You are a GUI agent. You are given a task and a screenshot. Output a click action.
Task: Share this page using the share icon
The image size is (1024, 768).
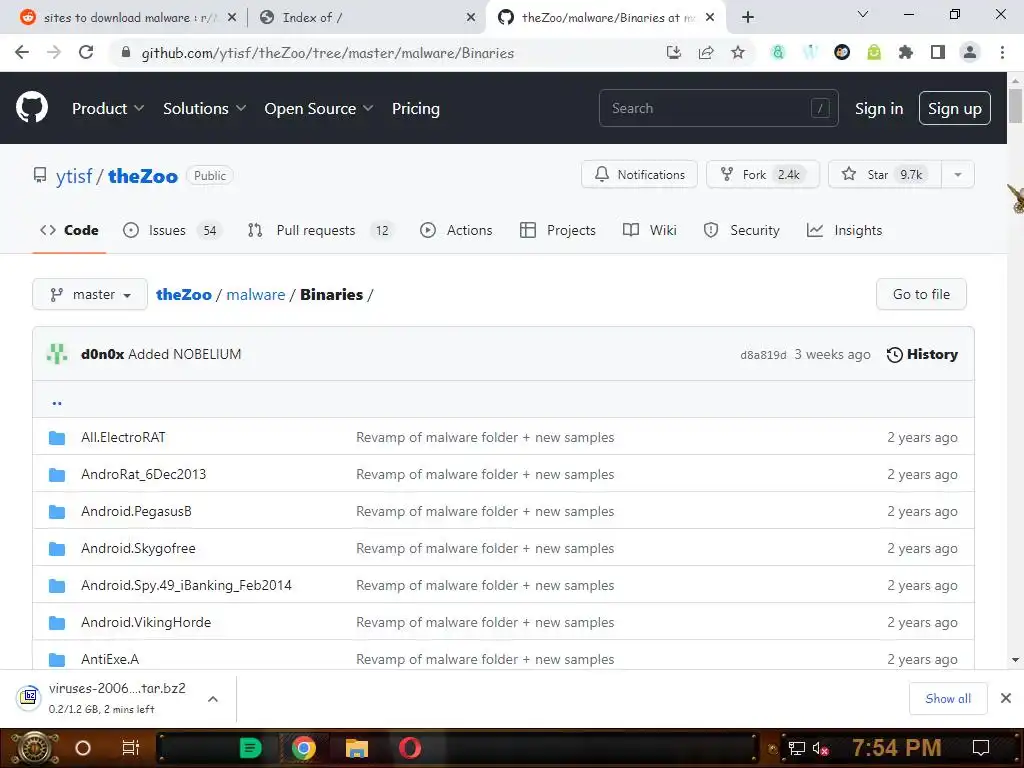point(706,52)
